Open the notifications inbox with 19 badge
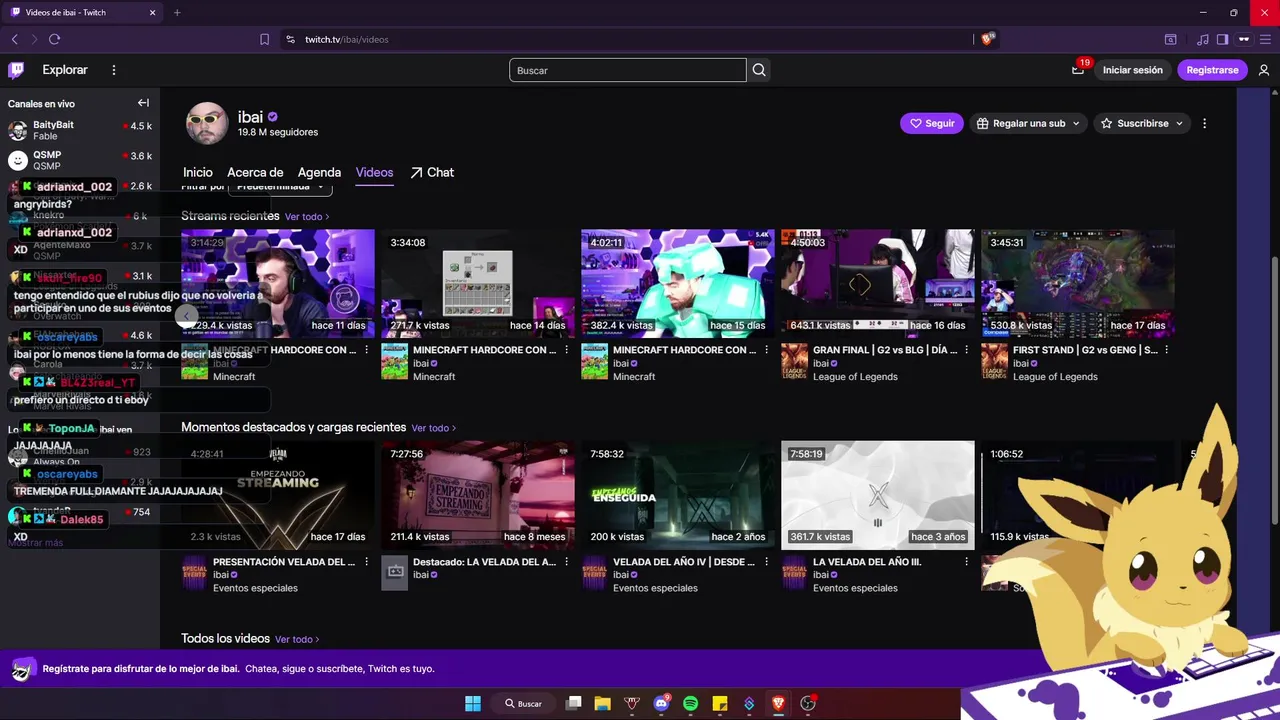The width and height of the screenshot is (1280, 720). click(1078, 70)
